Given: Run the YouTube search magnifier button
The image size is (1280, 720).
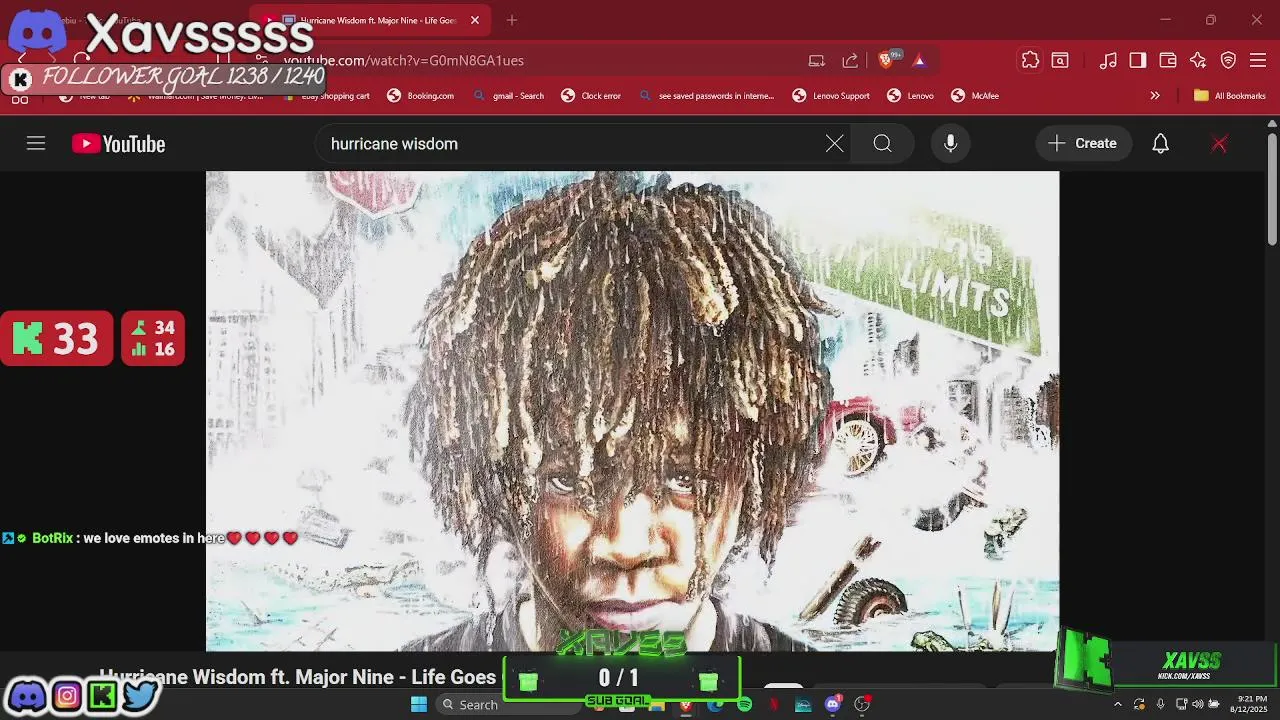Looking at the screenshot, I should 882,144.
